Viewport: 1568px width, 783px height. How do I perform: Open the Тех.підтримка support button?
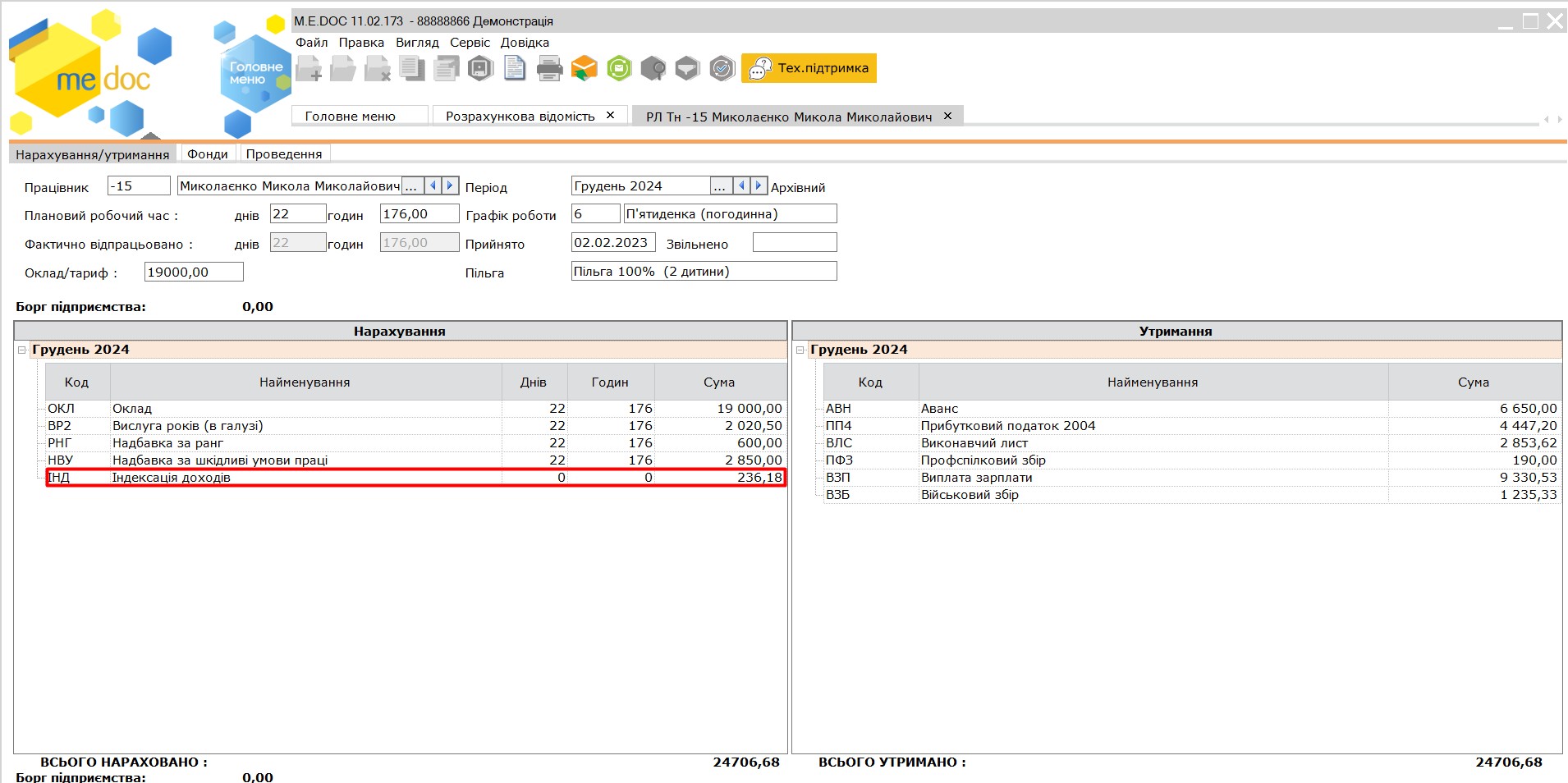tap(809, 68)
